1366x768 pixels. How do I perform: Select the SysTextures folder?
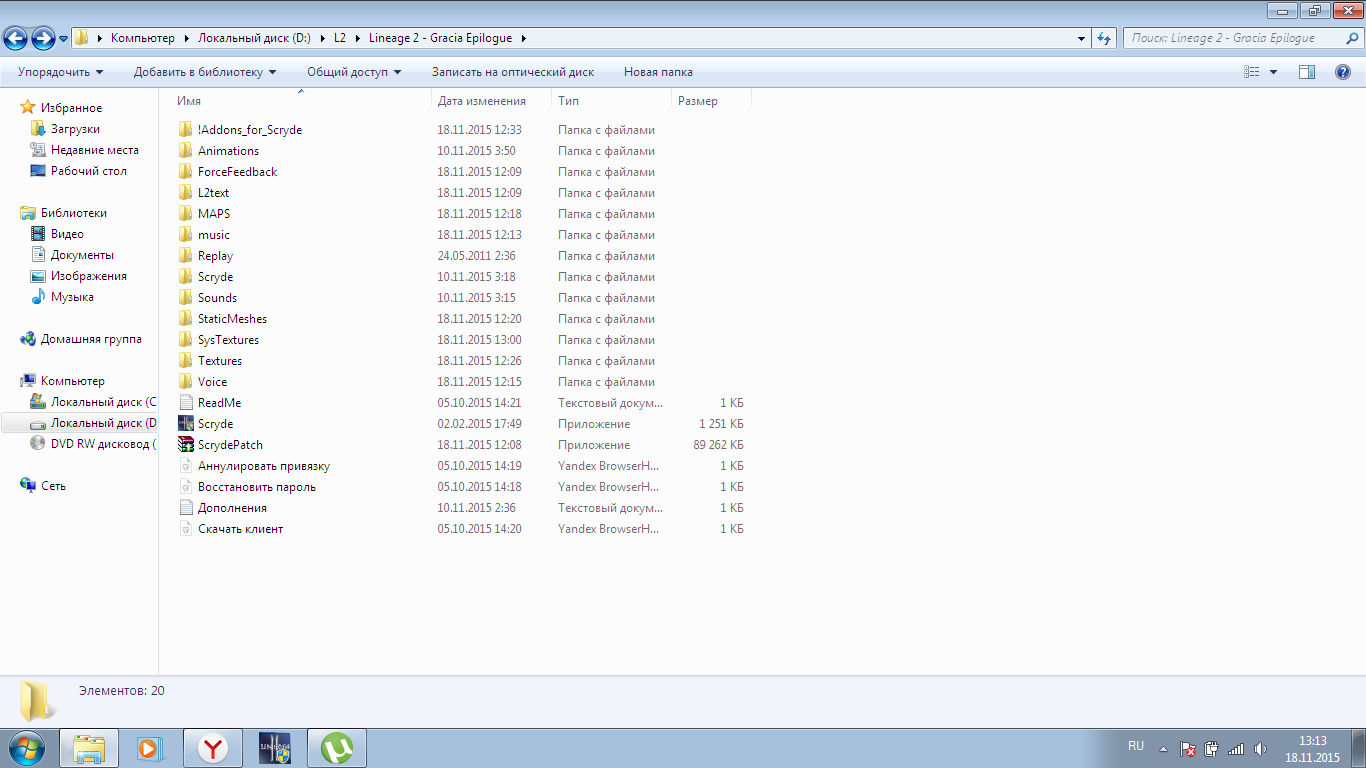pyautogui.click(x=228, y=340)
